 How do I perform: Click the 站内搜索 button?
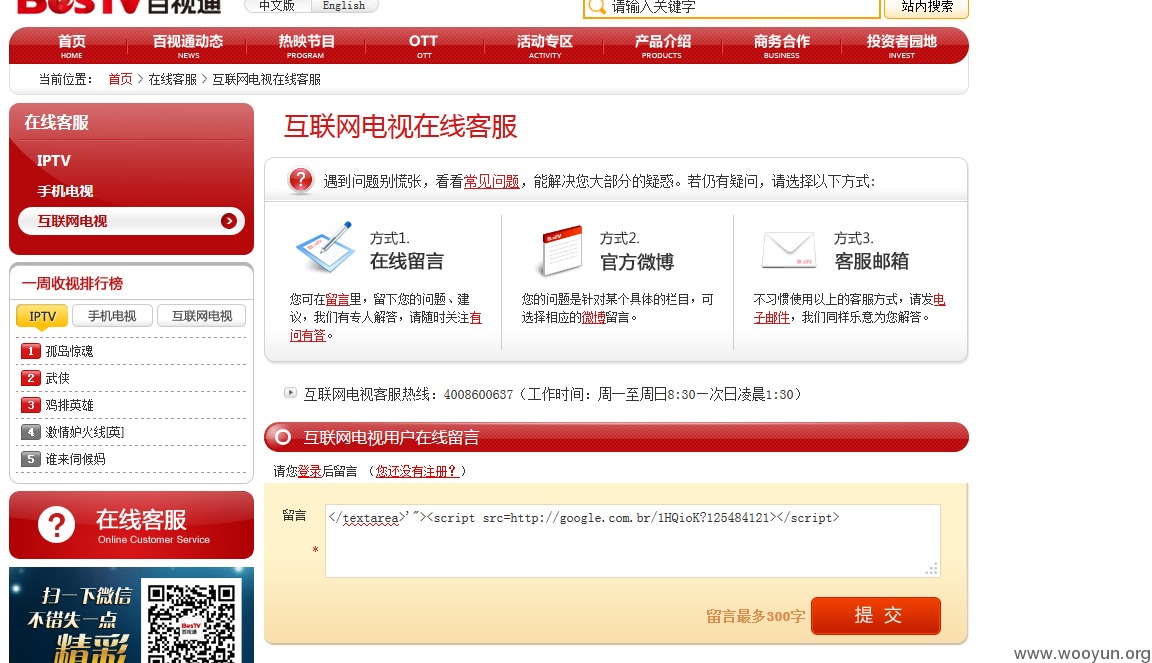click(x=926, y=7)
